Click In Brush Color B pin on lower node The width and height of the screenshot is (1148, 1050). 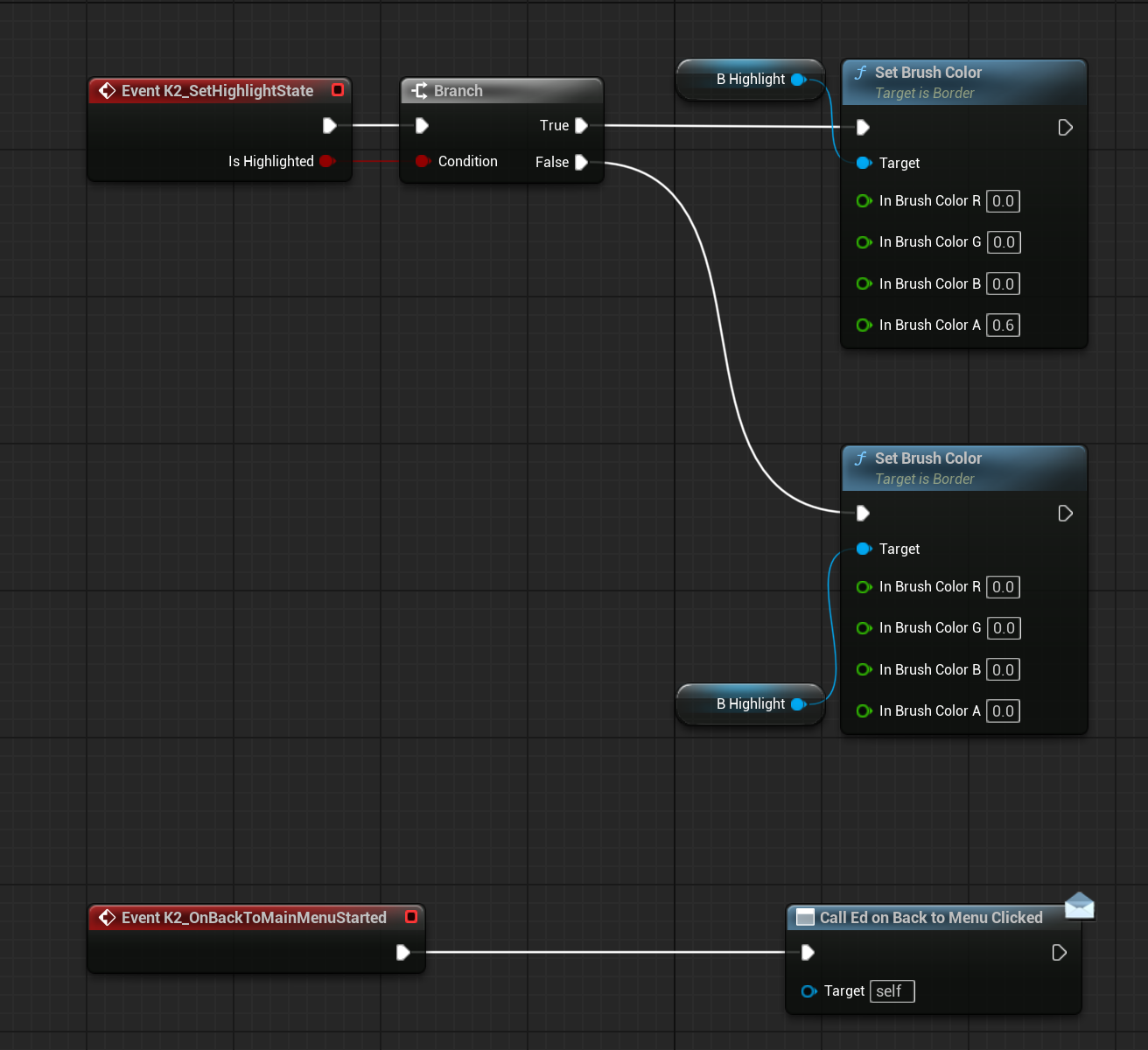pos(864,669)
